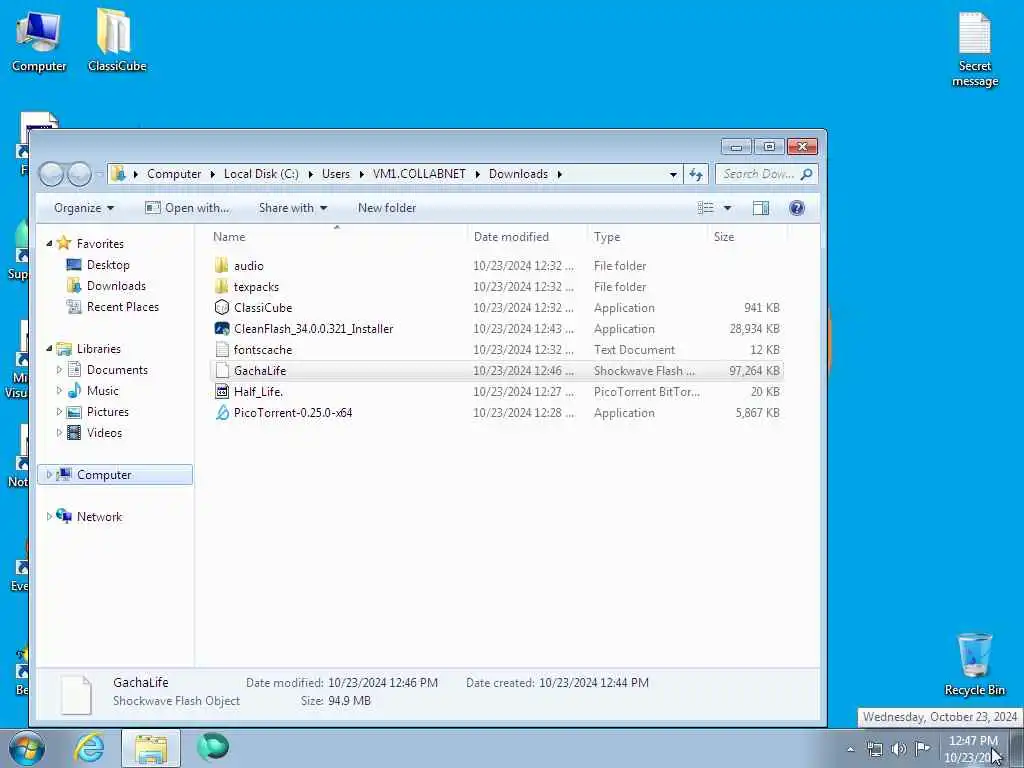Viewport: 1024px width, 768px height.
Task: Collapse the Favorites tree section
Action: 49,244
